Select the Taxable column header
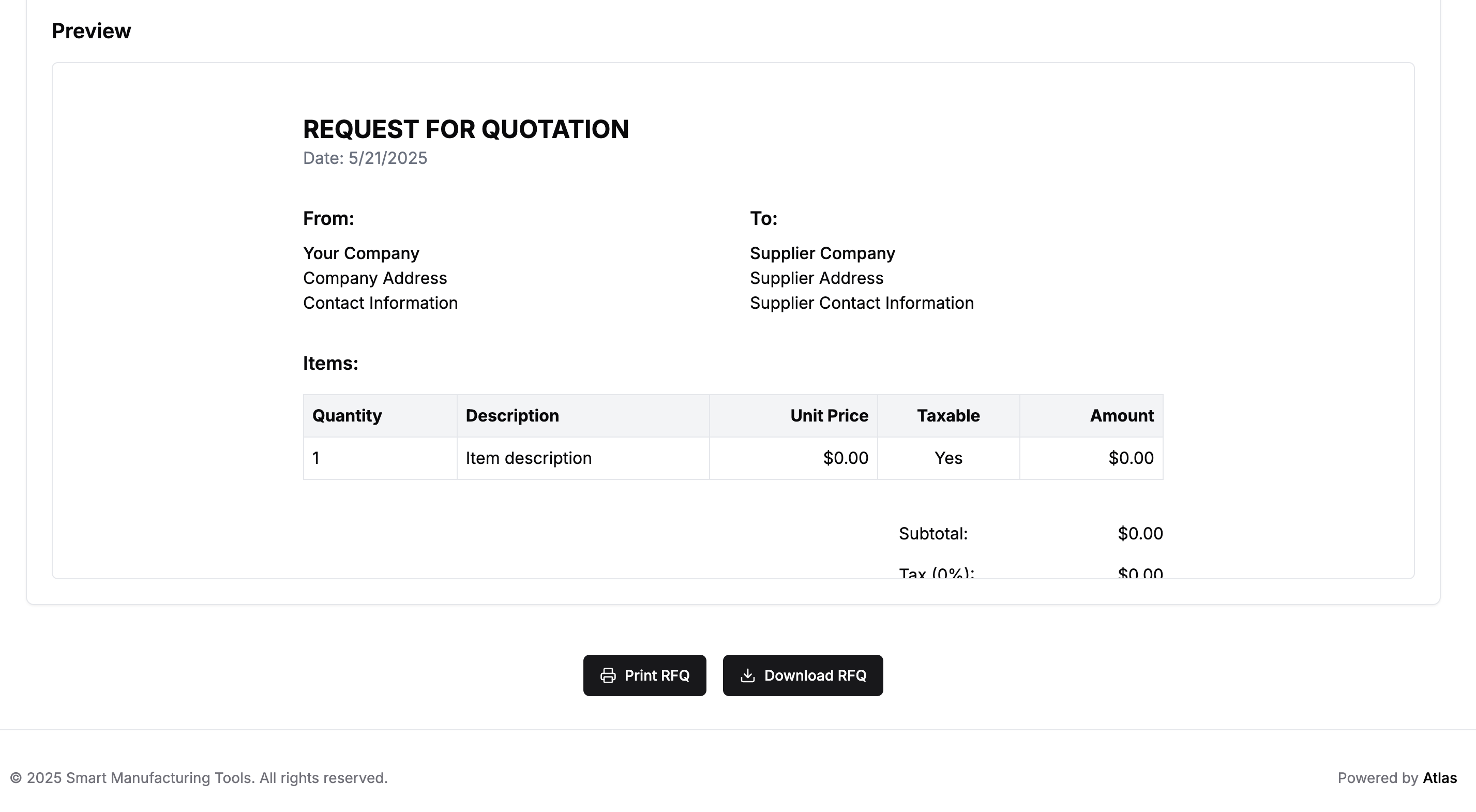The width and height of the screenshot is (1476, 812). pyautogui.click(x=947, y=415)
